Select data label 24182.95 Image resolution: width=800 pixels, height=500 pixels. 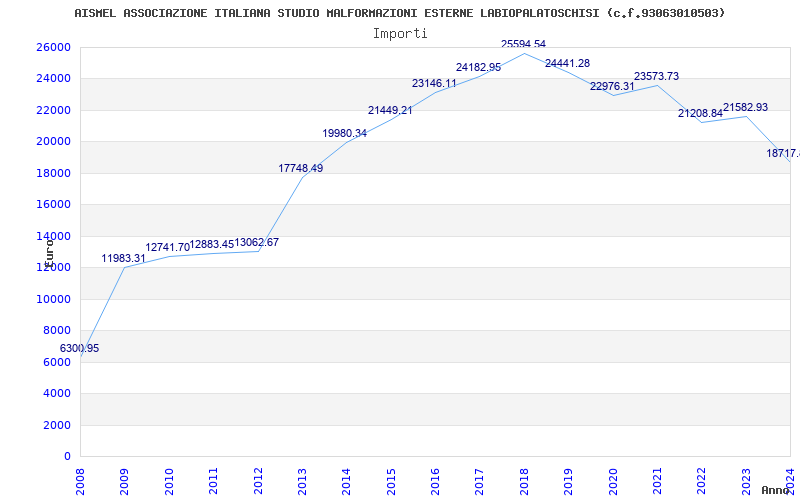click(479, 67)
